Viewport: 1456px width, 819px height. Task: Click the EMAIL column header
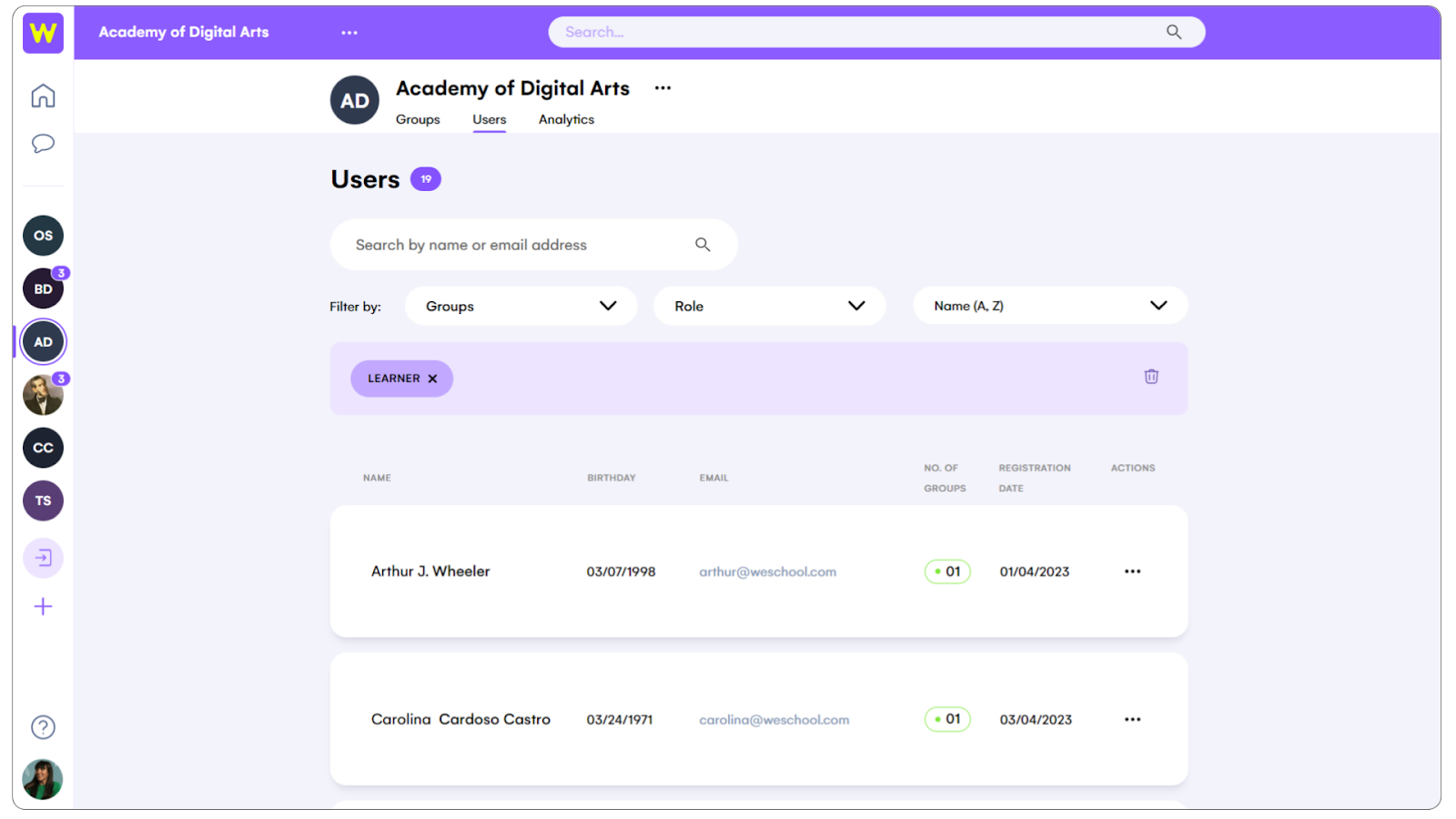point(713,478)
